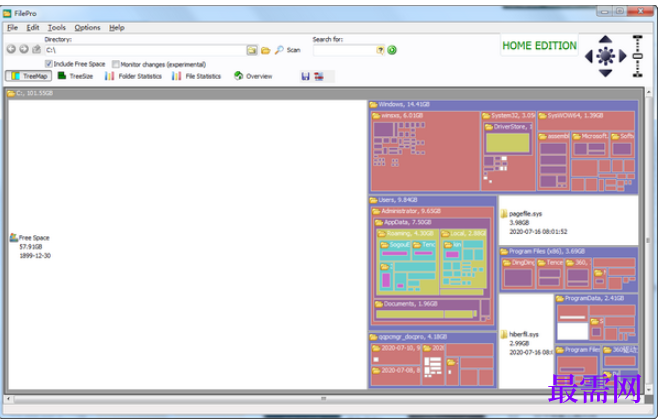This screenshot has height=420, width=660.
Task: Run search with the green go button
Action: point(392,50)
